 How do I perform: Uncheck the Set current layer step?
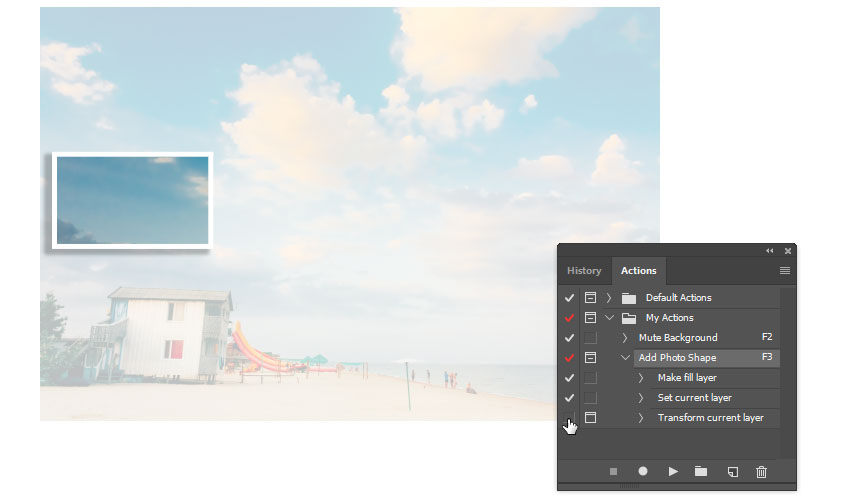coord(569,398)
